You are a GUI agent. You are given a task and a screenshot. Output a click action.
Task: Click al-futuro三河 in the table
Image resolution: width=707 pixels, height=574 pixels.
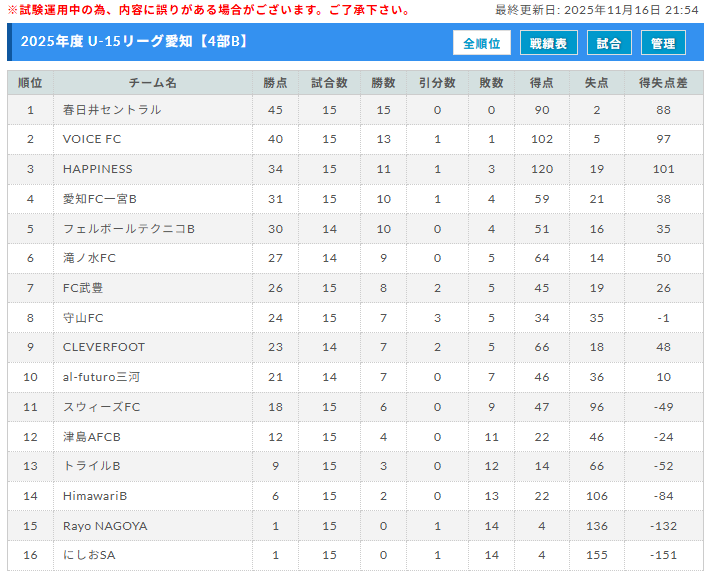tap(101, 377)
